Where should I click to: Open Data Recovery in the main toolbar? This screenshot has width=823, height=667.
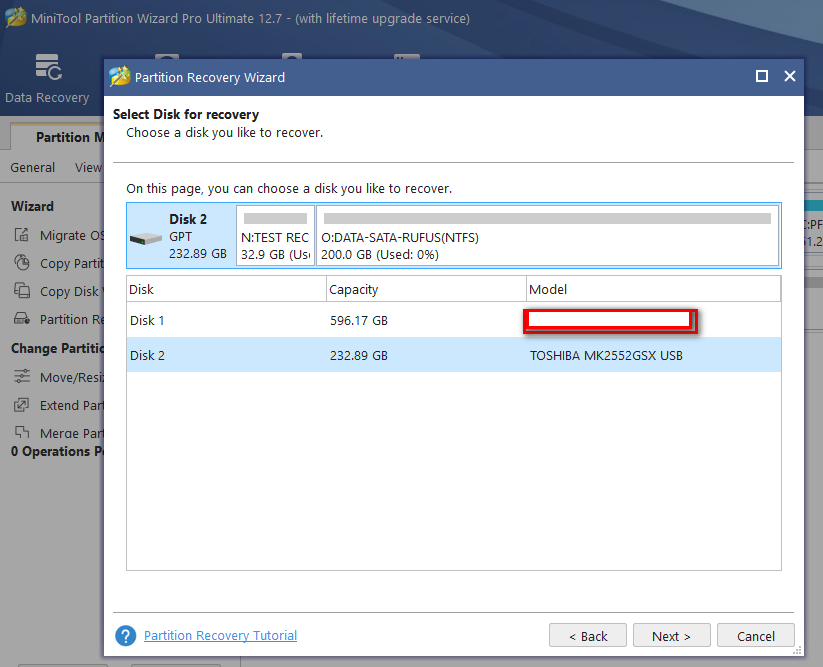47,79
